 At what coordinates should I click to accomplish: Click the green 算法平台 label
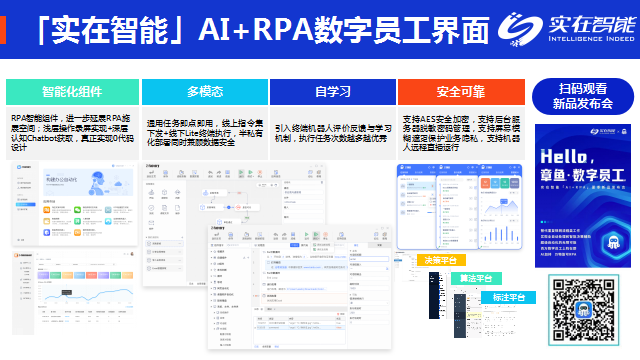[x=476, y=278]
